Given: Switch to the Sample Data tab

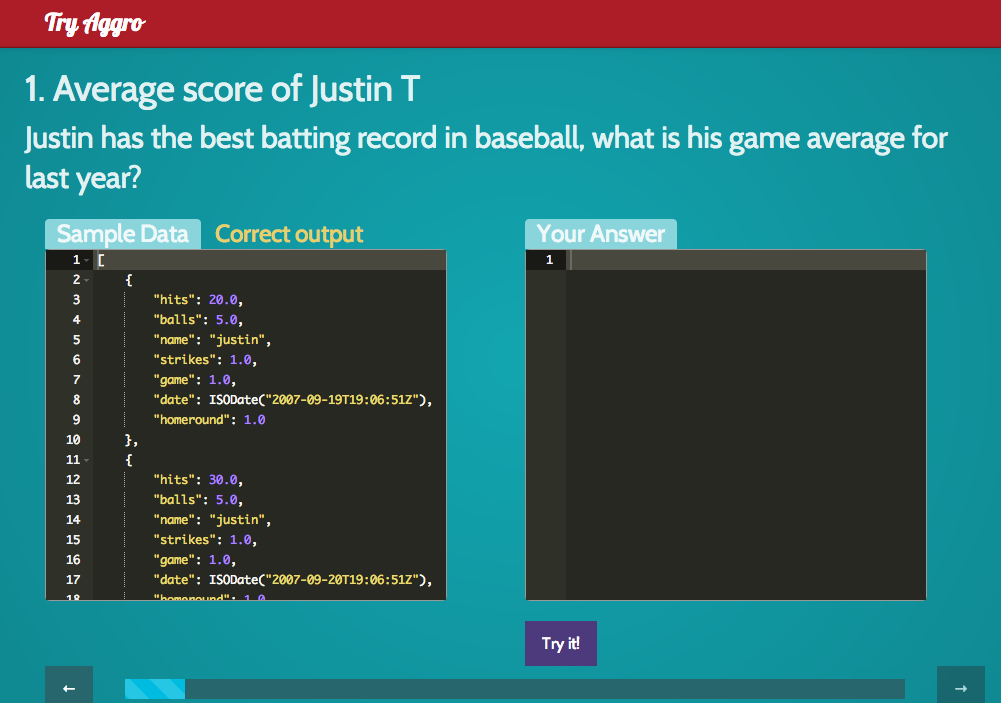Looking at the screenshot, I should tap(122, 234).
